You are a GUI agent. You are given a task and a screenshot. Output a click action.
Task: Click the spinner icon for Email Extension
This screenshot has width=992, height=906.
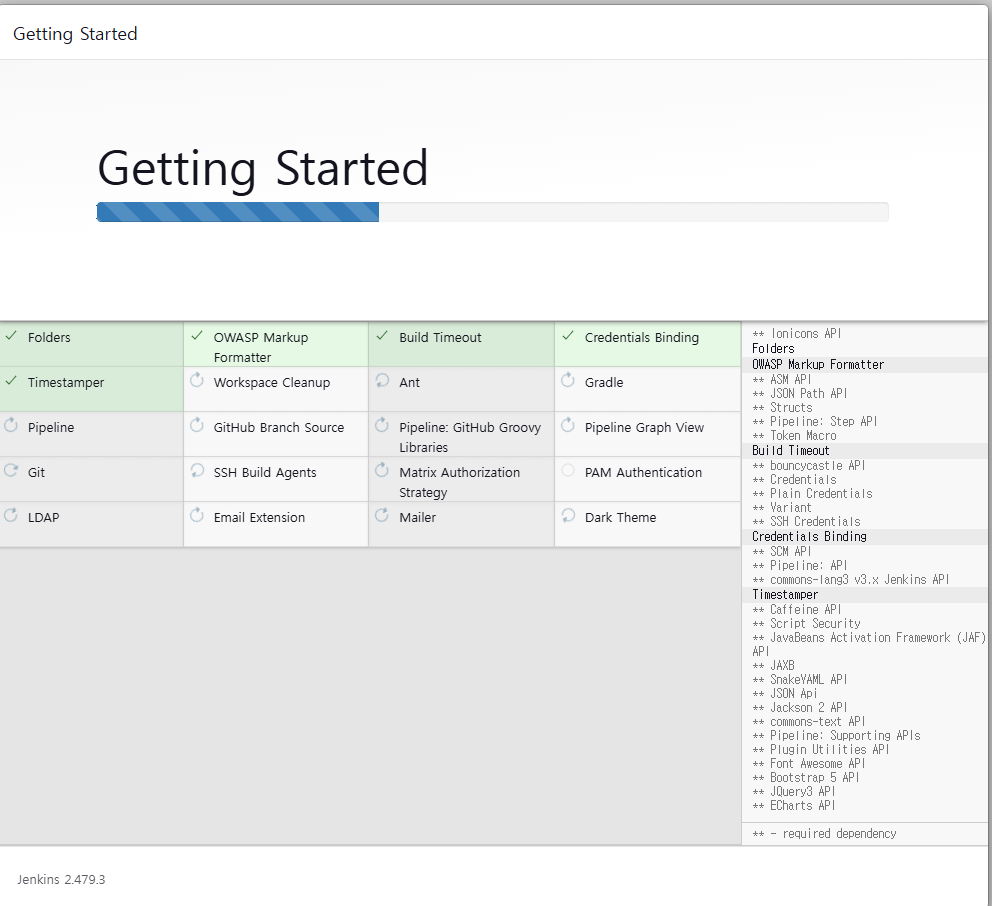click(x=197, y=515)
